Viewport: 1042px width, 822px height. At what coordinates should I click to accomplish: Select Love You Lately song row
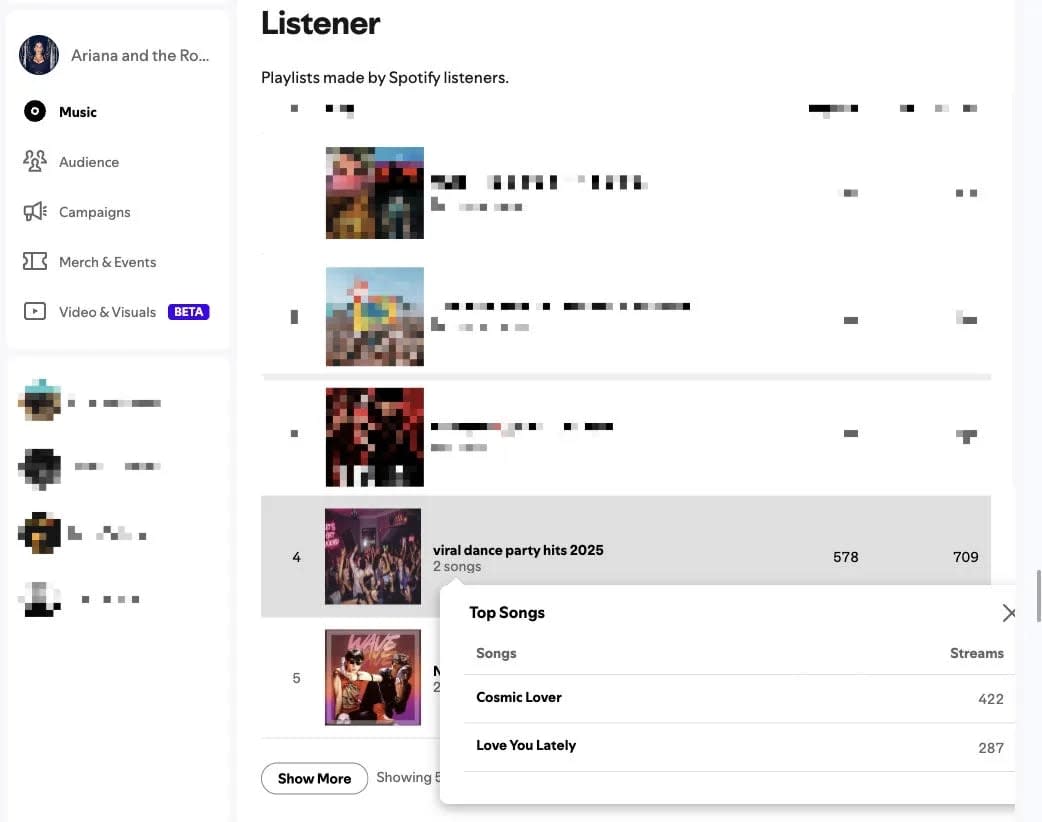tap(739, 746)
